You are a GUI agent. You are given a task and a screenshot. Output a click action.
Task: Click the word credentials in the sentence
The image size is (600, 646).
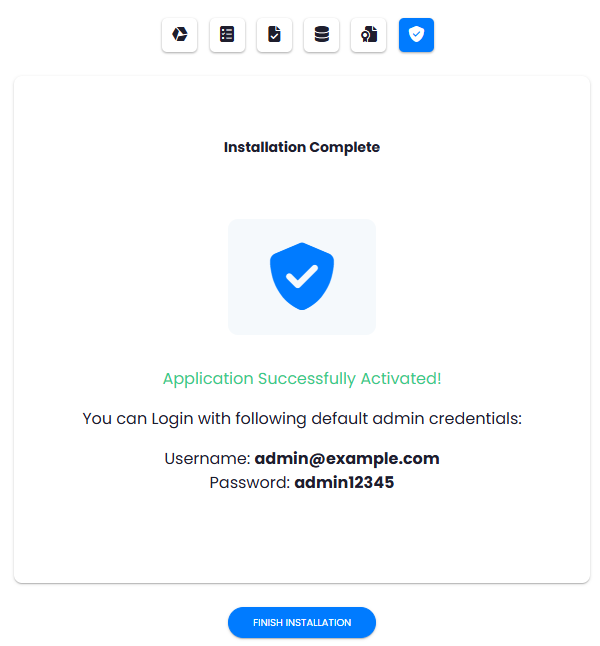(x=475, y=419)
